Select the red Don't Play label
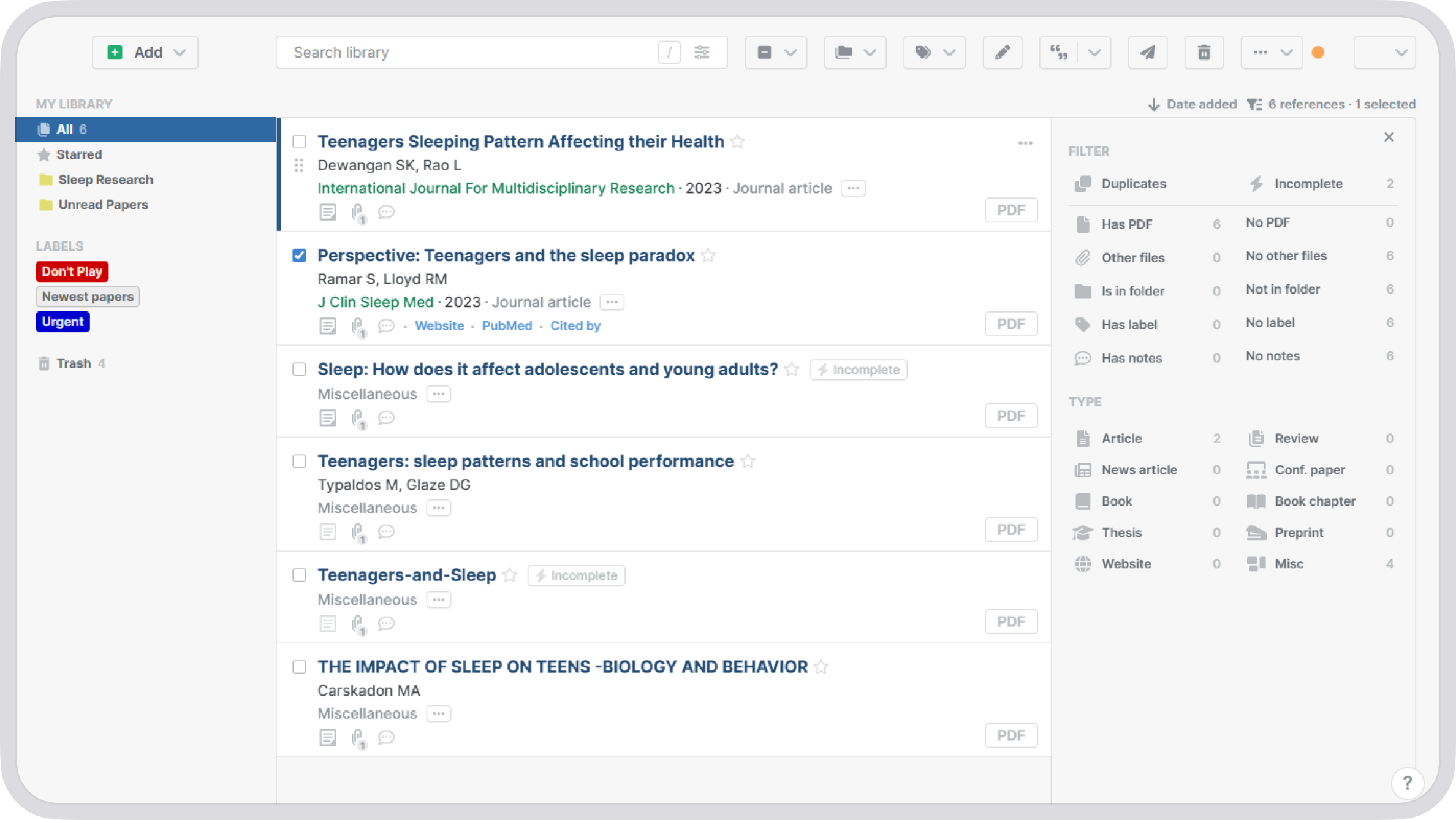The width and height of the screenshot is (1456, 820). 72,271
